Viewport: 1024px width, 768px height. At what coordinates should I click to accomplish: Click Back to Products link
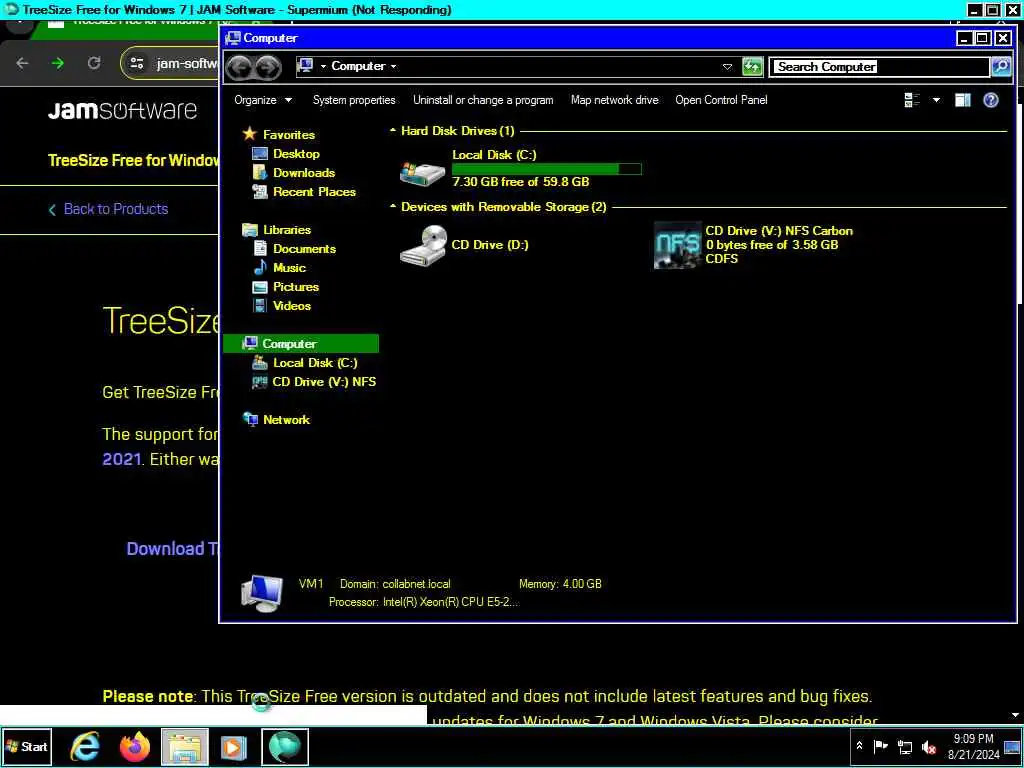(x=116, y=209)
